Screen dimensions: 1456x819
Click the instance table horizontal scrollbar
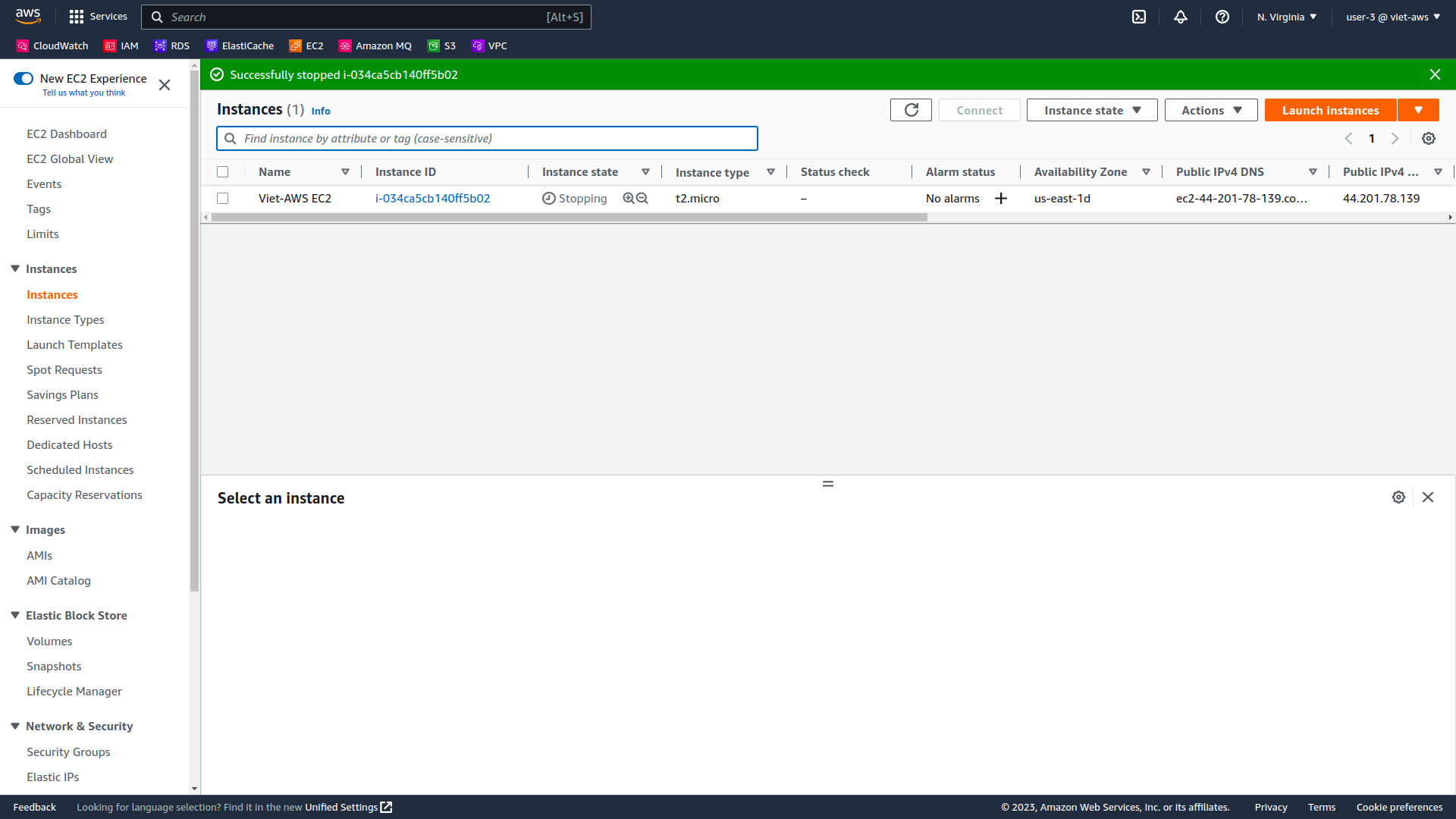tap(569, 218)
